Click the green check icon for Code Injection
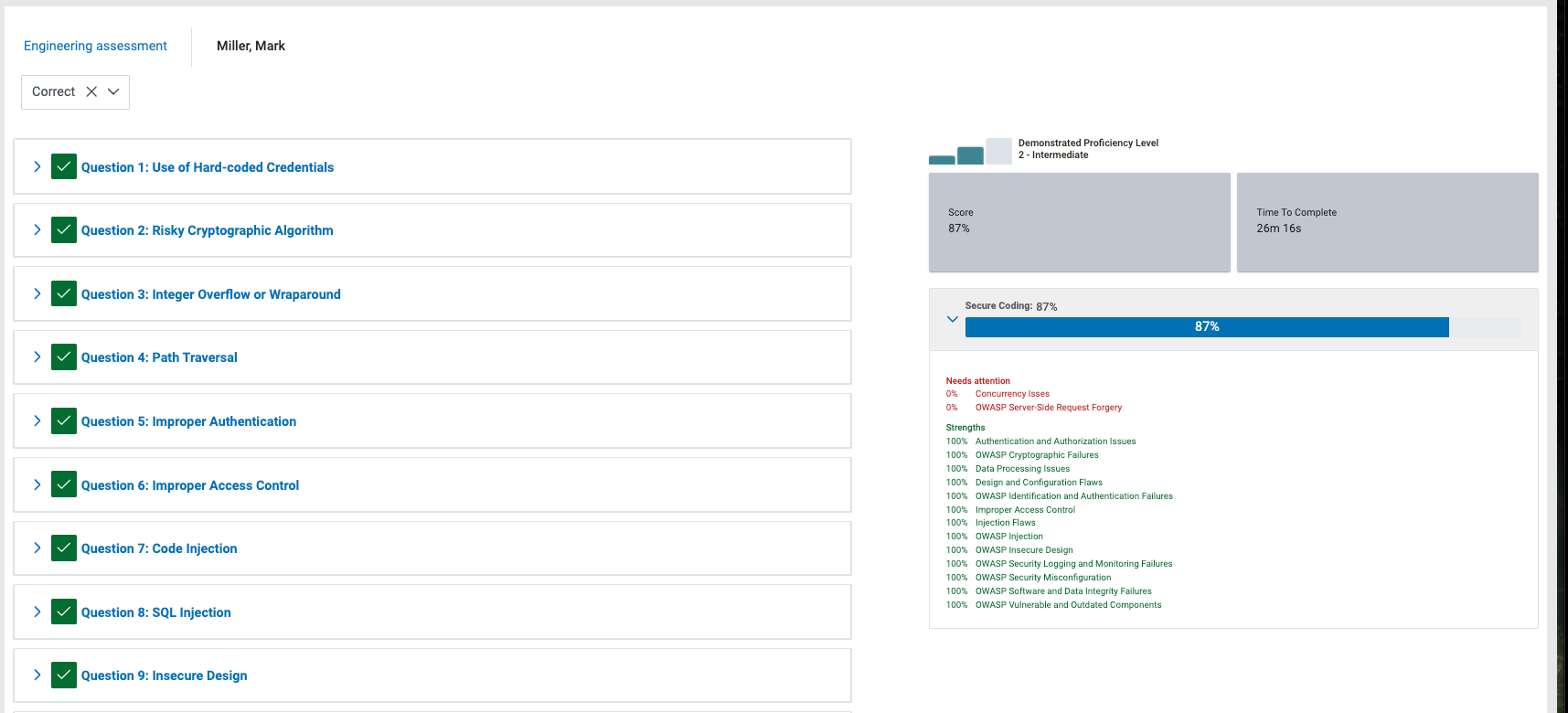Viewport: 1568px width, 713px height. click(64, 548)
